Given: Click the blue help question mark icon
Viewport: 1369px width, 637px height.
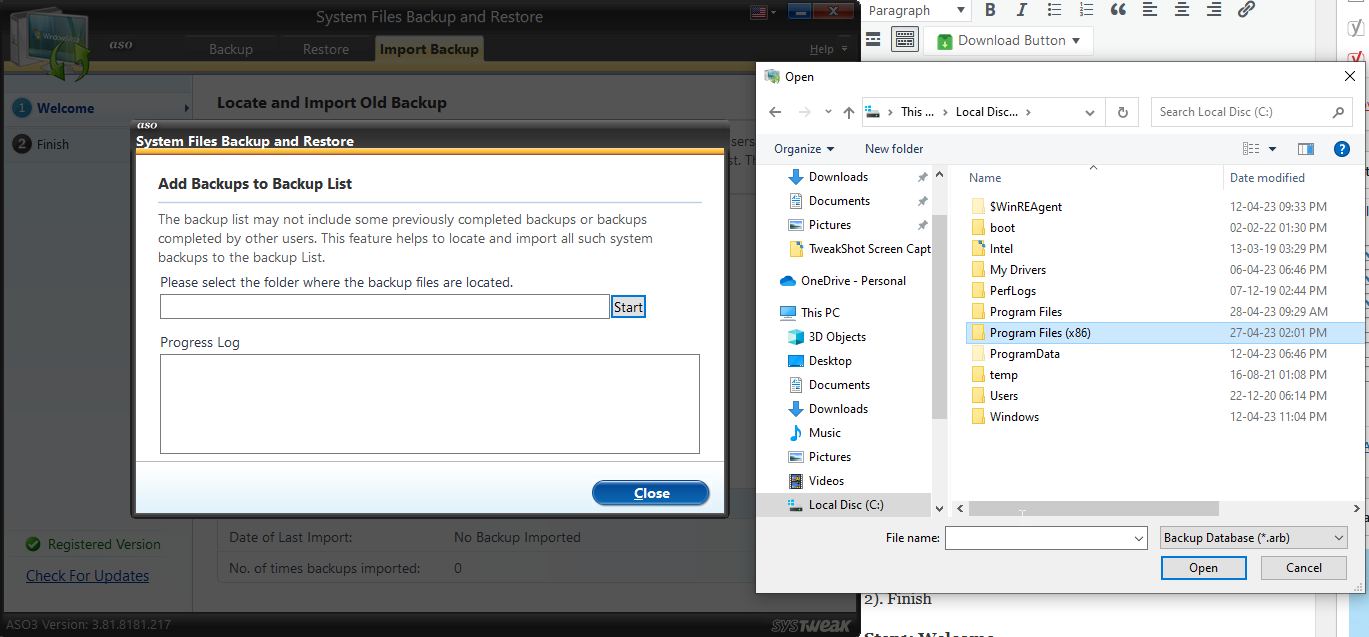Looking at the screenshot, I should click(1342, 149).
